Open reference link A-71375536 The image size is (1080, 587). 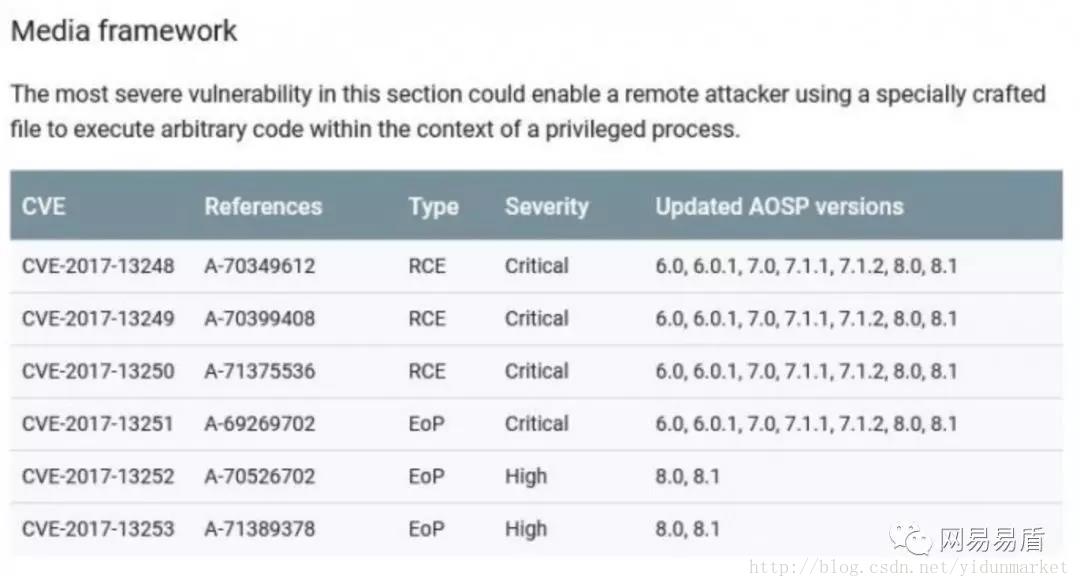coord(260,371)
